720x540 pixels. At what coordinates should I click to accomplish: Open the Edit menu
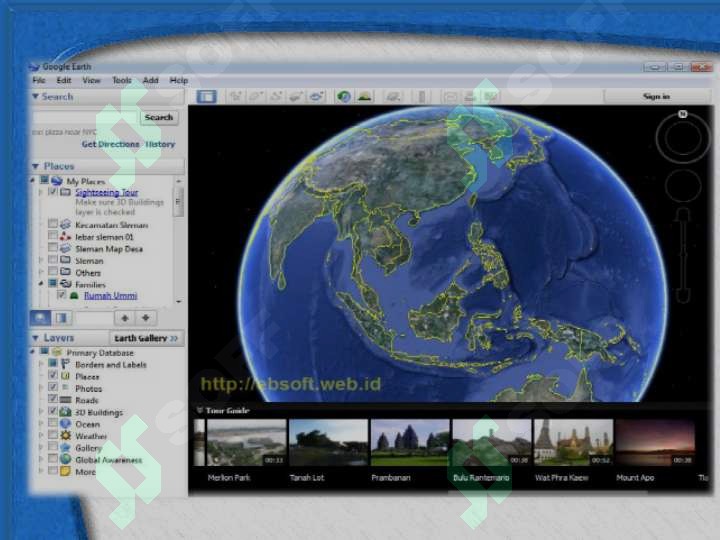pyautogui.click(x=64, y=80)
